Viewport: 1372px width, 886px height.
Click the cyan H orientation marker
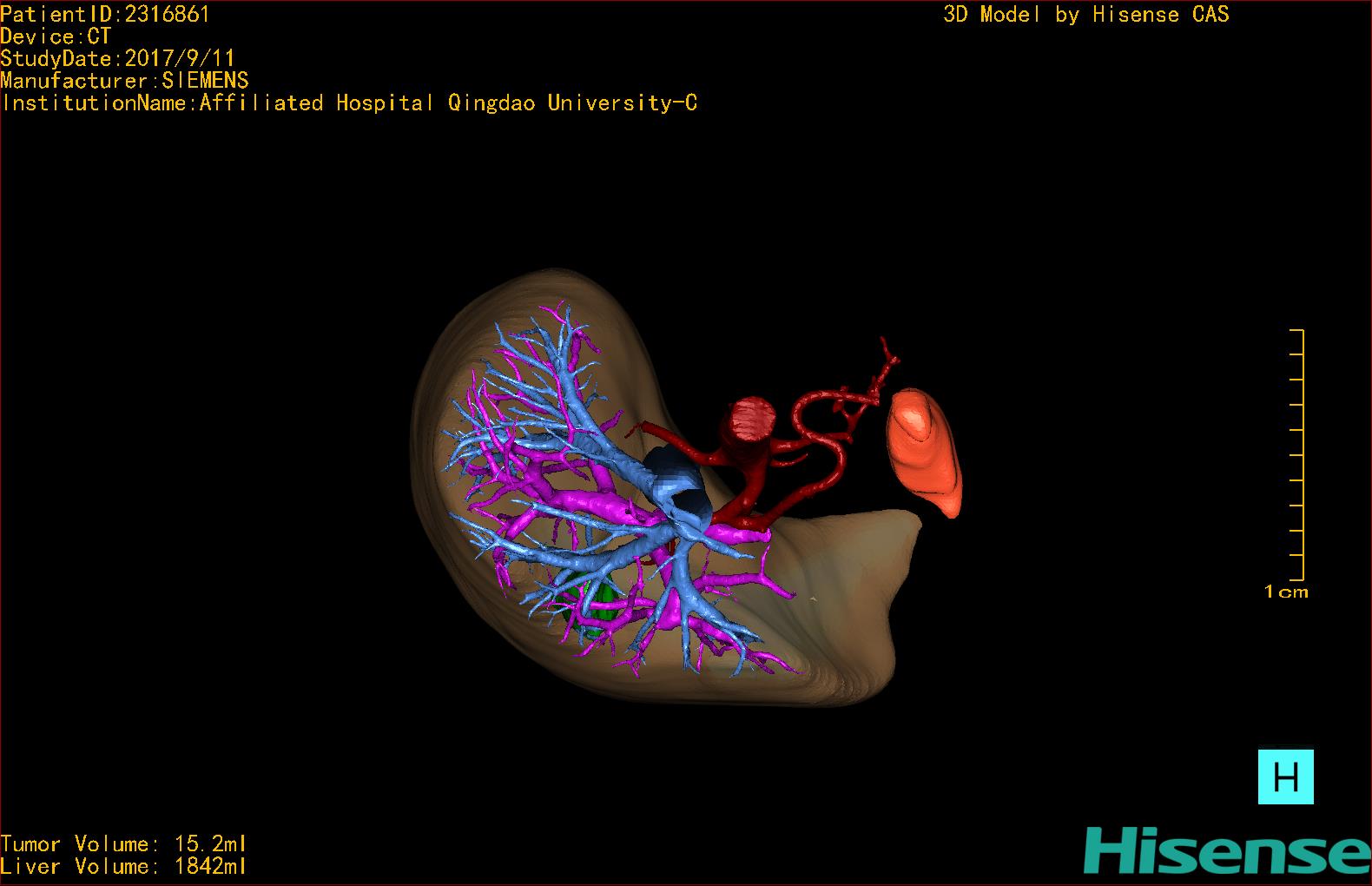click(x=1285, y=777)
